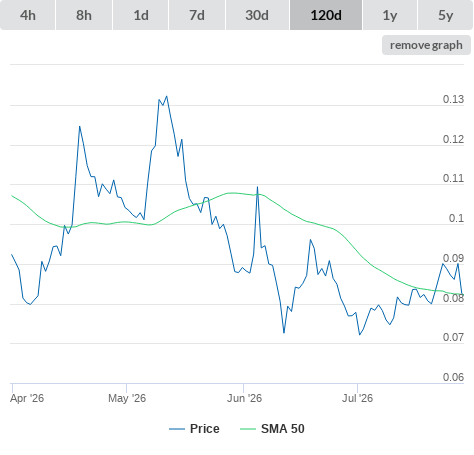Click the highest price peak near 0.13
Viewport: 474px width, 455px height.
(167, 97)
